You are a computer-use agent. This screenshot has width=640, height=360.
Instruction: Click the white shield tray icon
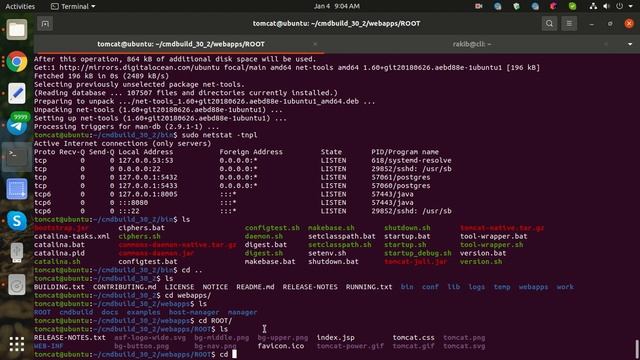(x=516, y=6)
